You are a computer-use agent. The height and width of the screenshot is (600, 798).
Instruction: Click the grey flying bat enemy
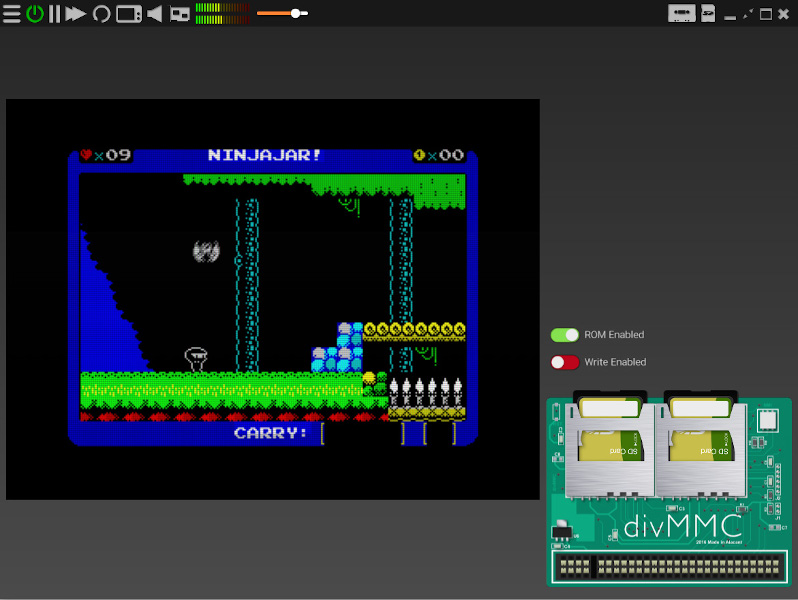coord(206,251)
